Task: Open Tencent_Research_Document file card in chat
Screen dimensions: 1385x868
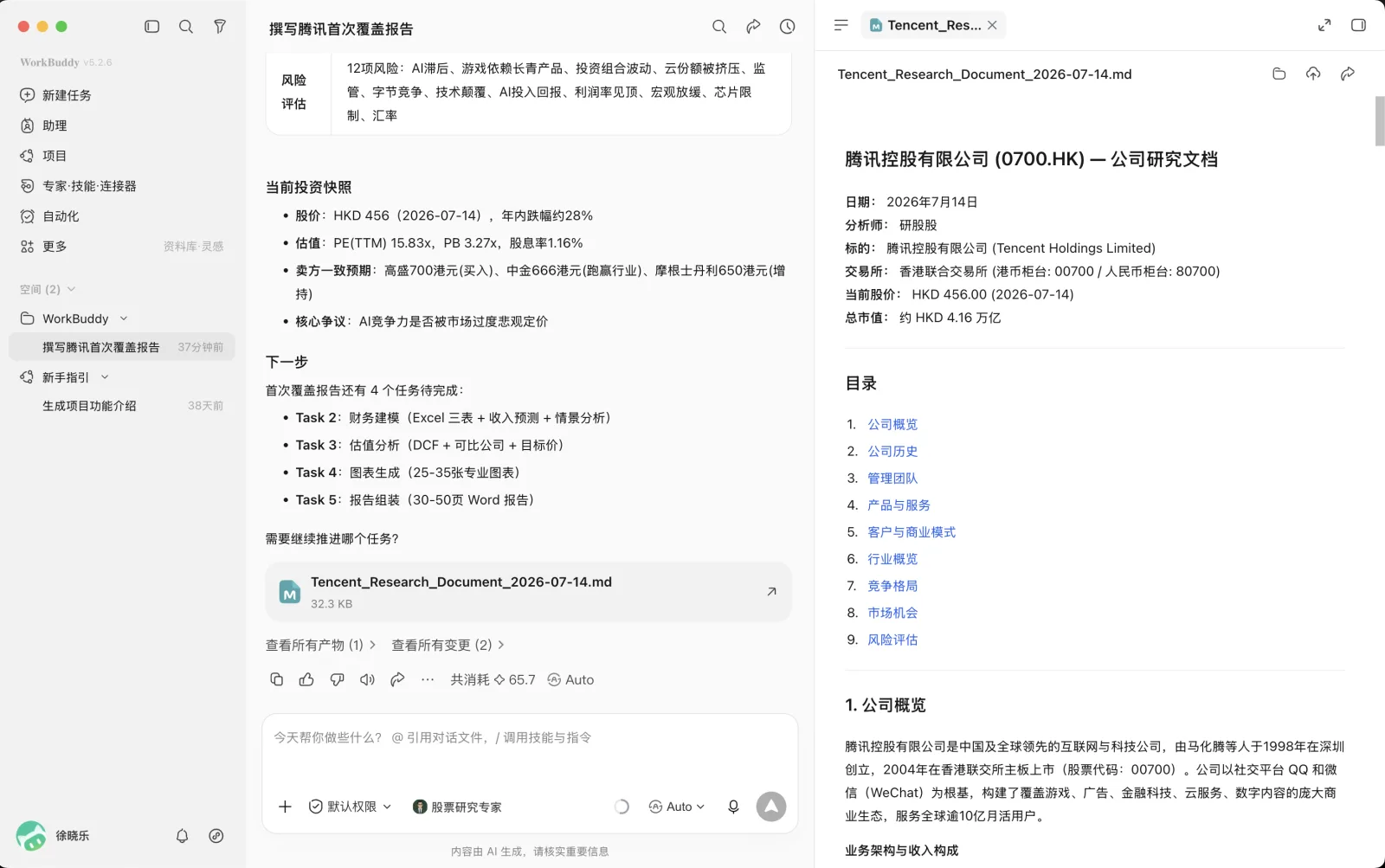Action: point(528,592)
